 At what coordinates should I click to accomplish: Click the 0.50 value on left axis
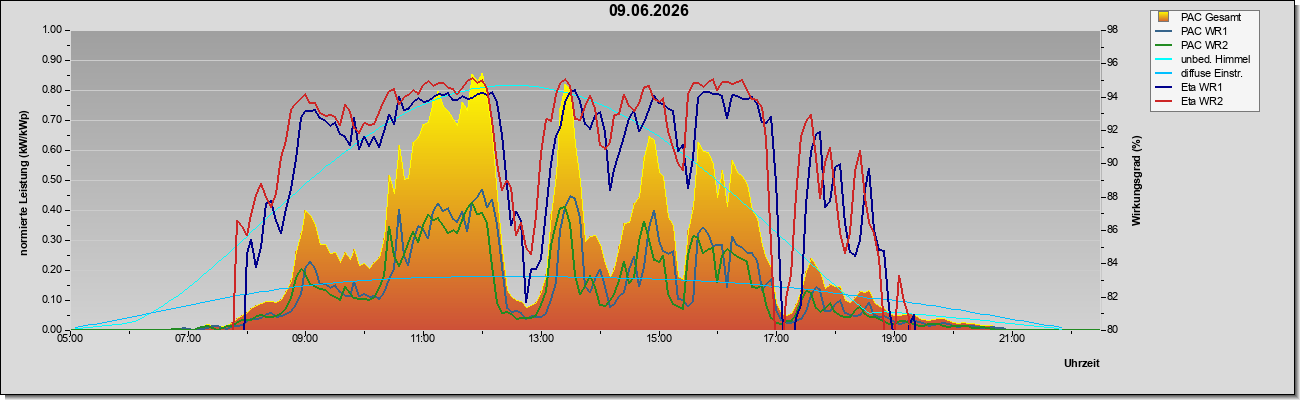51,180
